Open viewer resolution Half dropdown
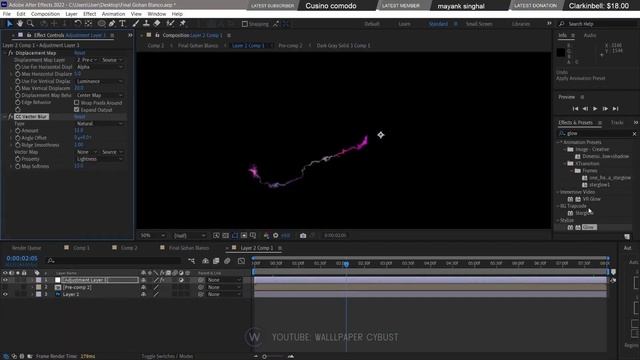 (x=189, y=236)
